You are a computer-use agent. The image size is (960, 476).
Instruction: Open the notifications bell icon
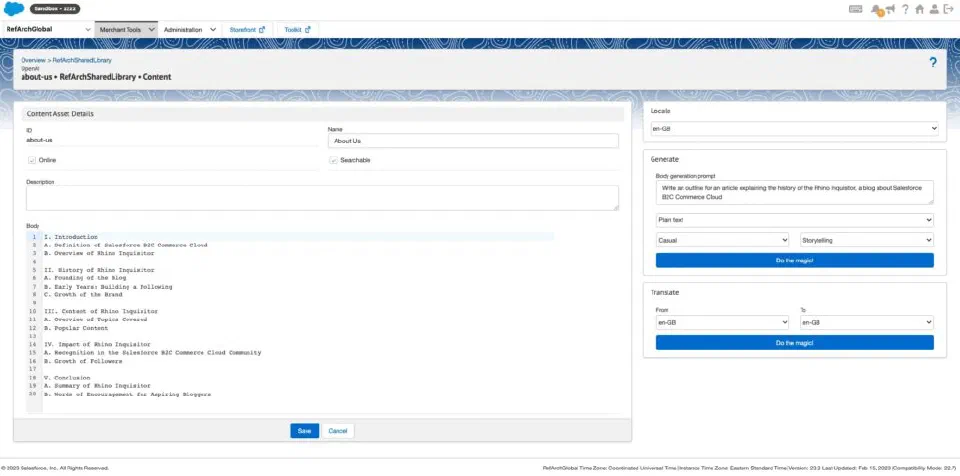point(876,10)
